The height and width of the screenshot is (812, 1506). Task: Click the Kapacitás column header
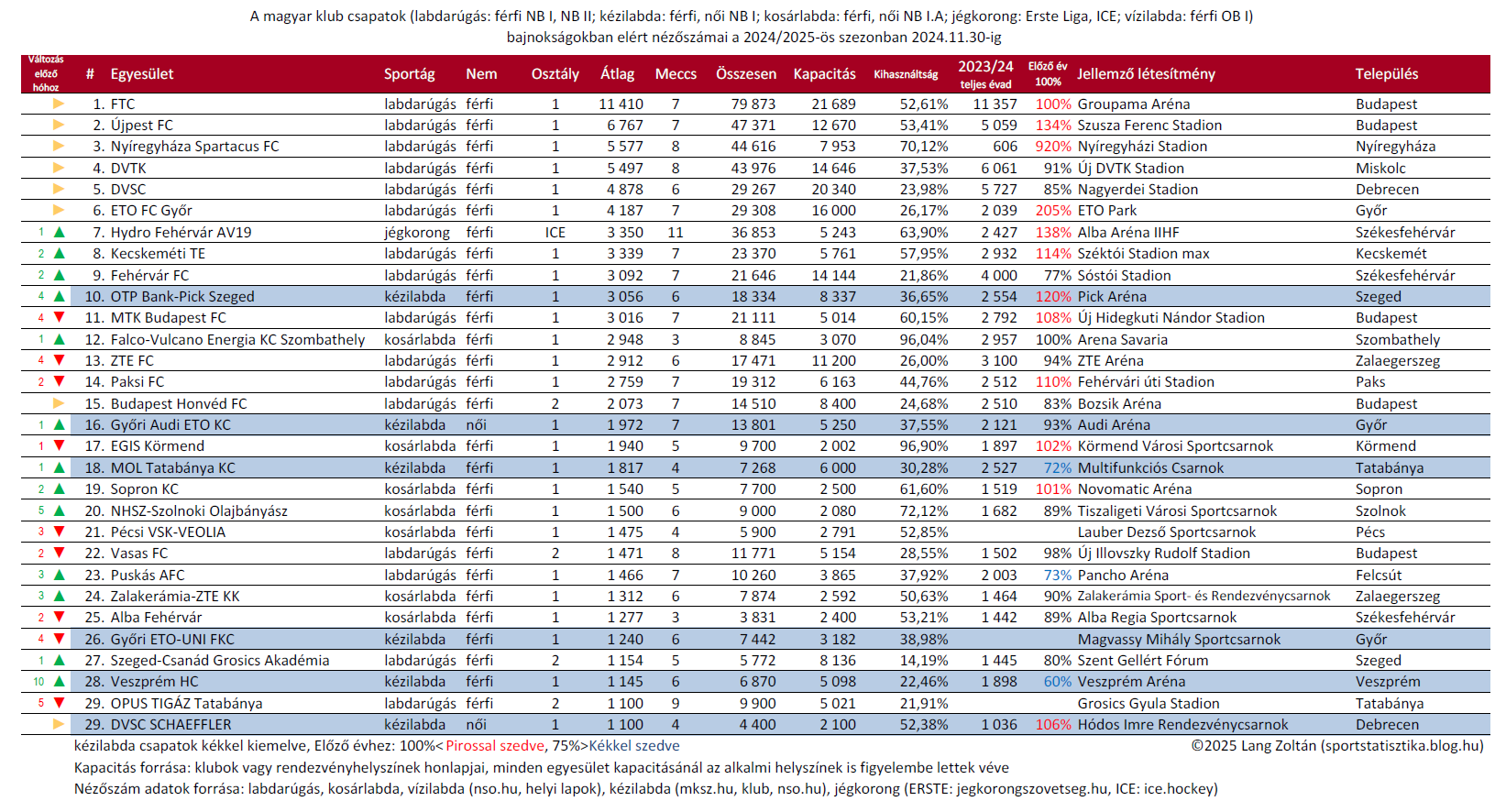coord(825,74)
